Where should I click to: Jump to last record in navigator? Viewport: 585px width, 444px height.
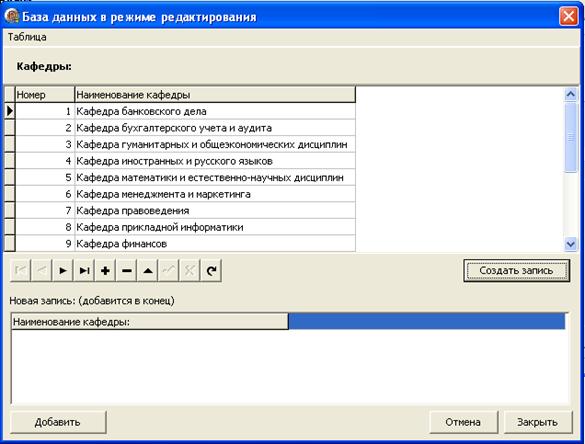coord(84,271)
